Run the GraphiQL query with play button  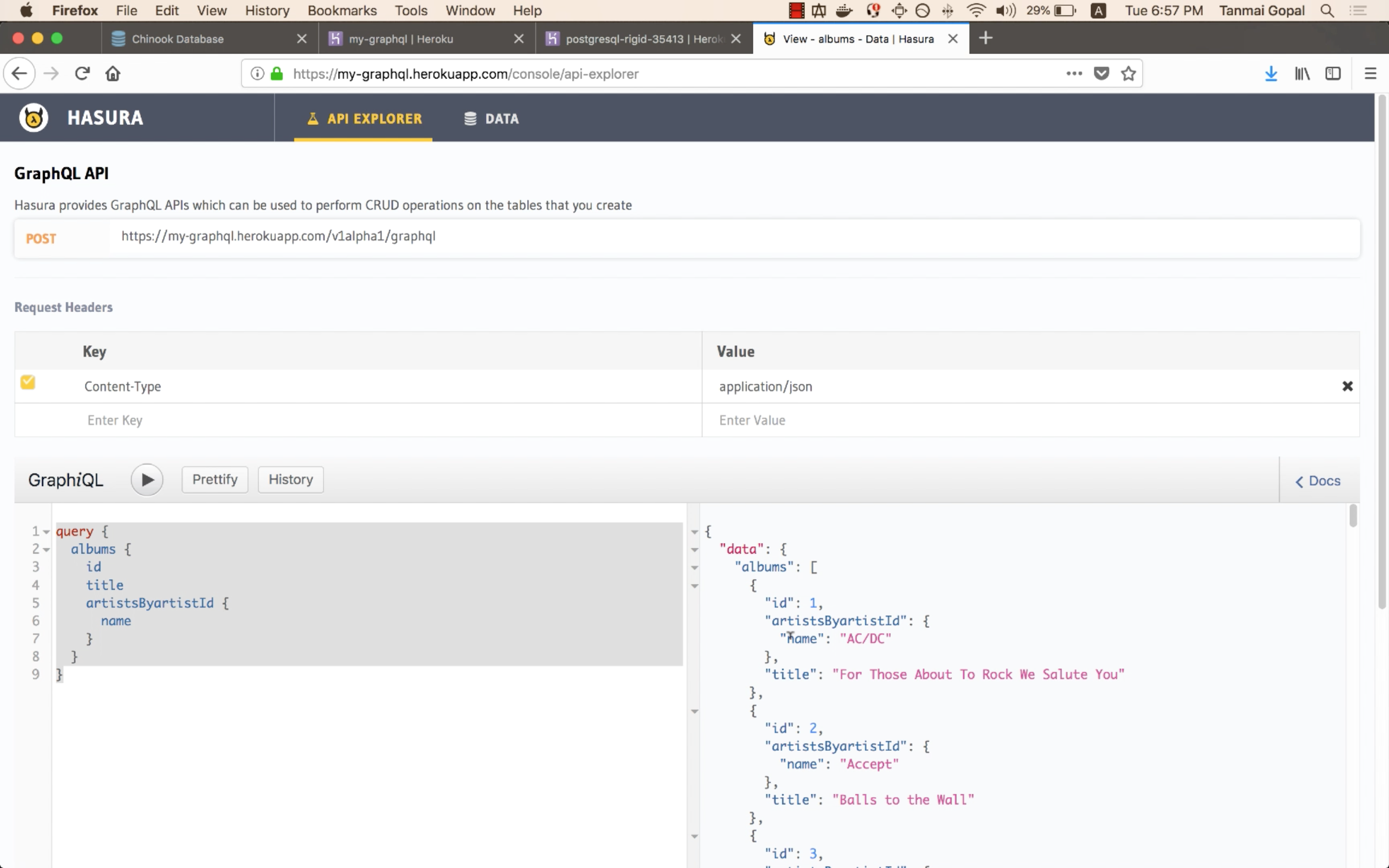point(147,480)
